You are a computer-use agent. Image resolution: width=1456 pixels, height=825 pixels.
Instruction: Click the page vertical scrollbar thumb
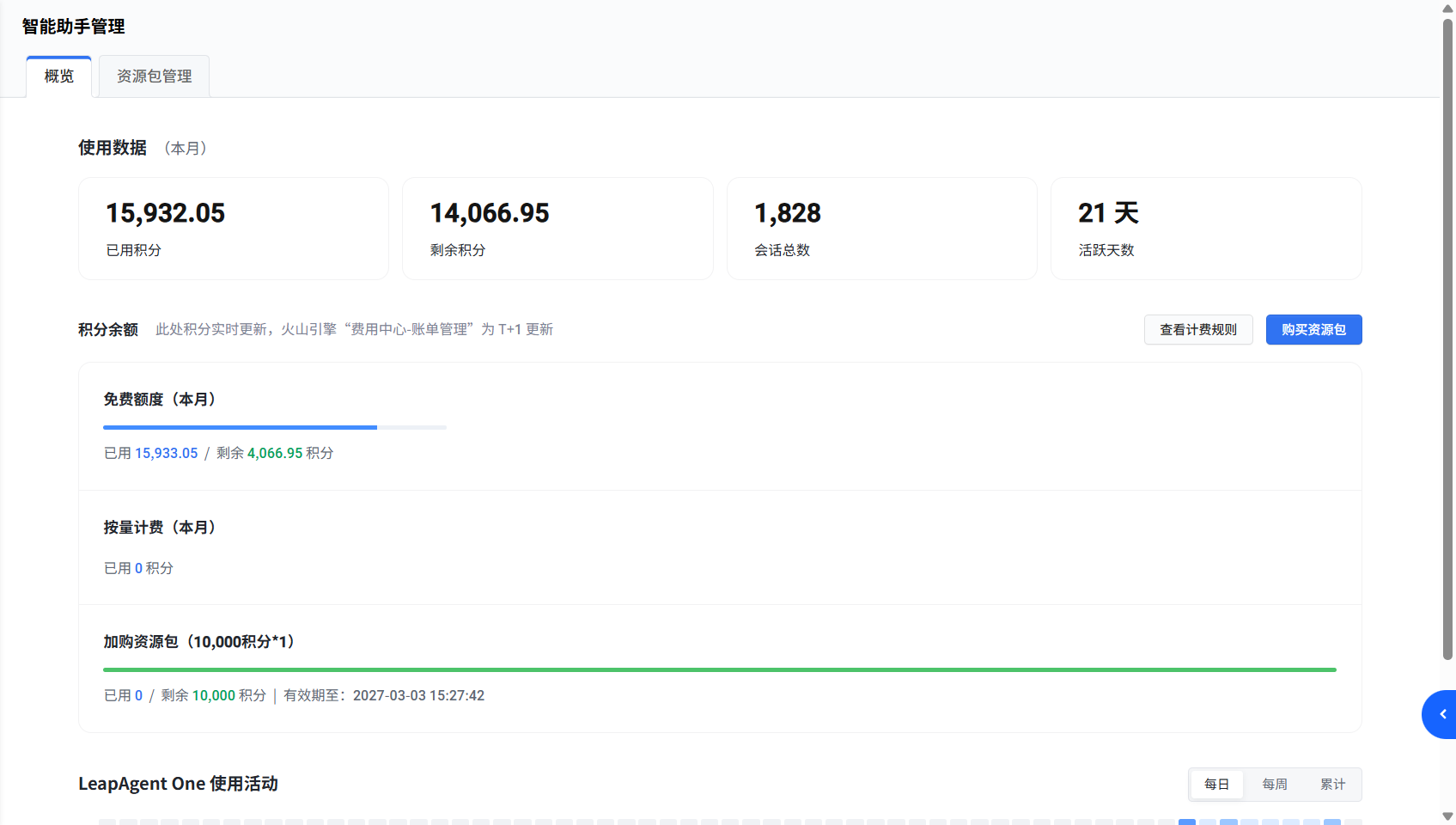pyautogui.click(x=1447, y=339)
